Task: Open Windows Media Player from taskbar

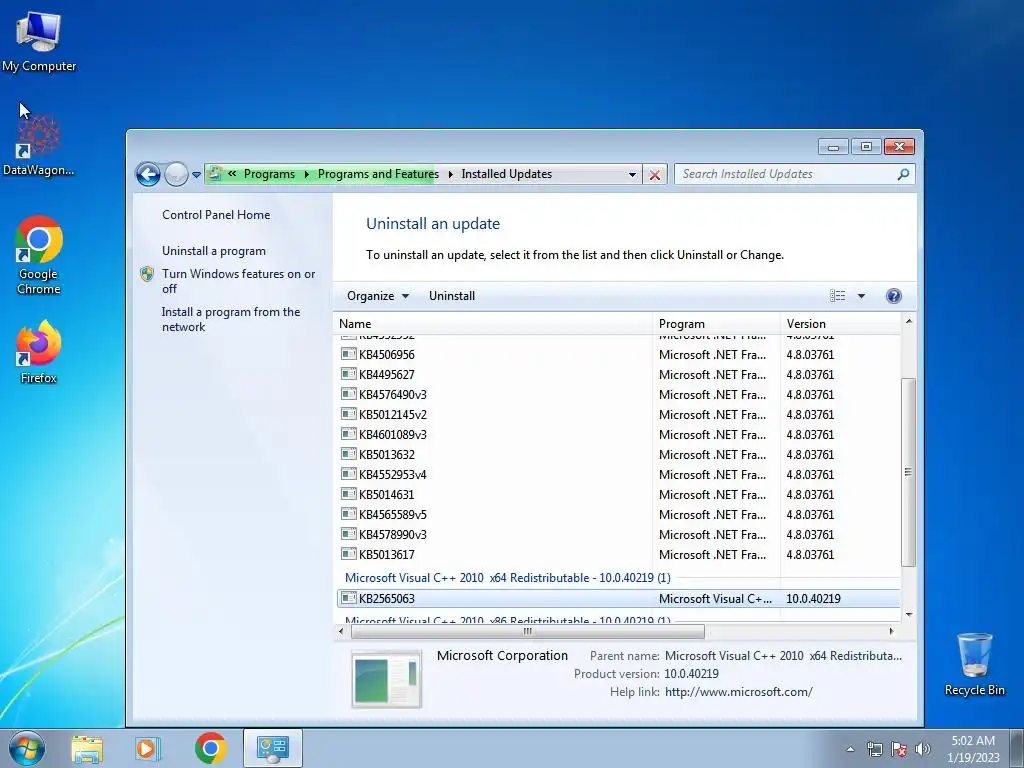Action: tap(148, 749)
